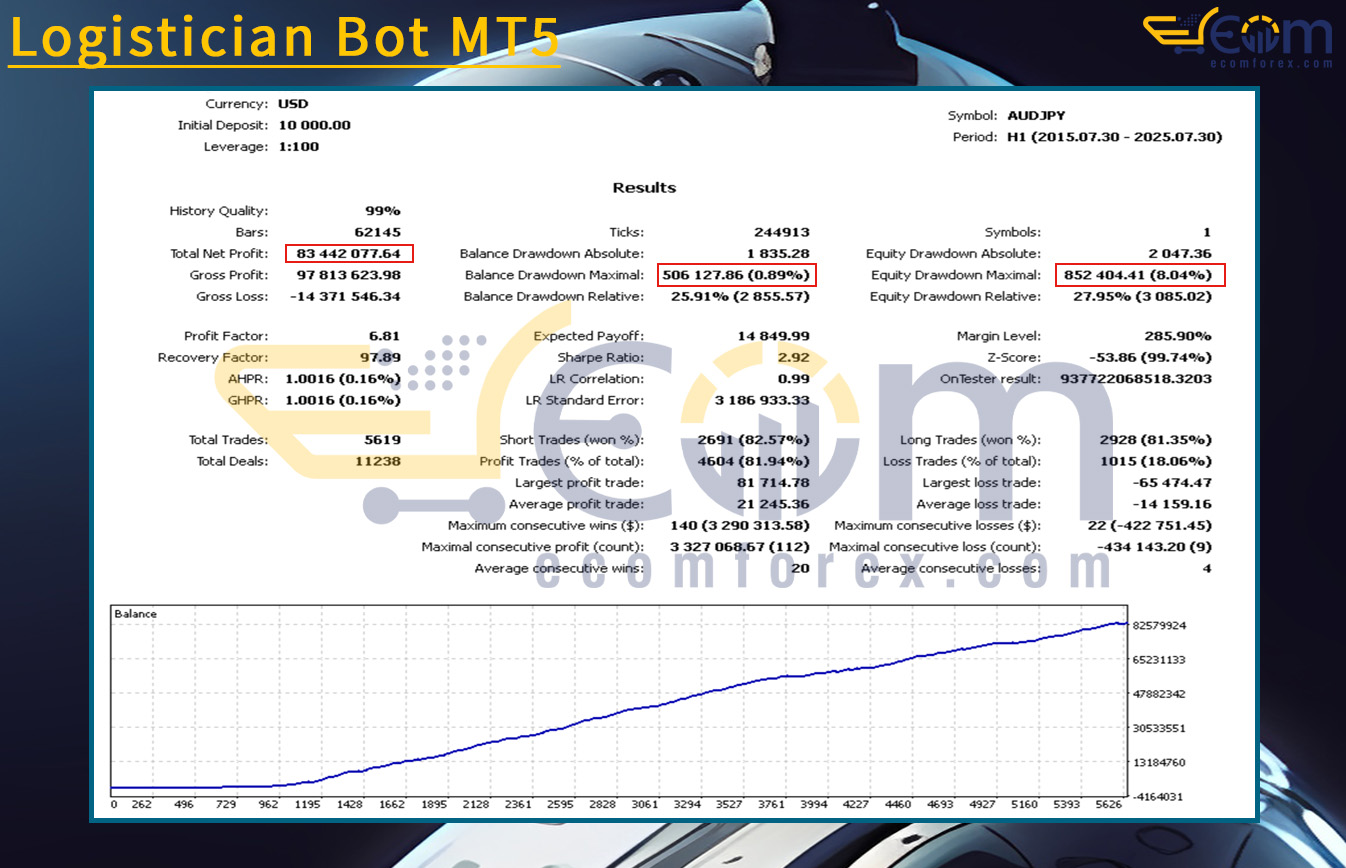The image size is (1346, 868).
Task: Select the Total Deals value 11238
Action: pos(378,462)
